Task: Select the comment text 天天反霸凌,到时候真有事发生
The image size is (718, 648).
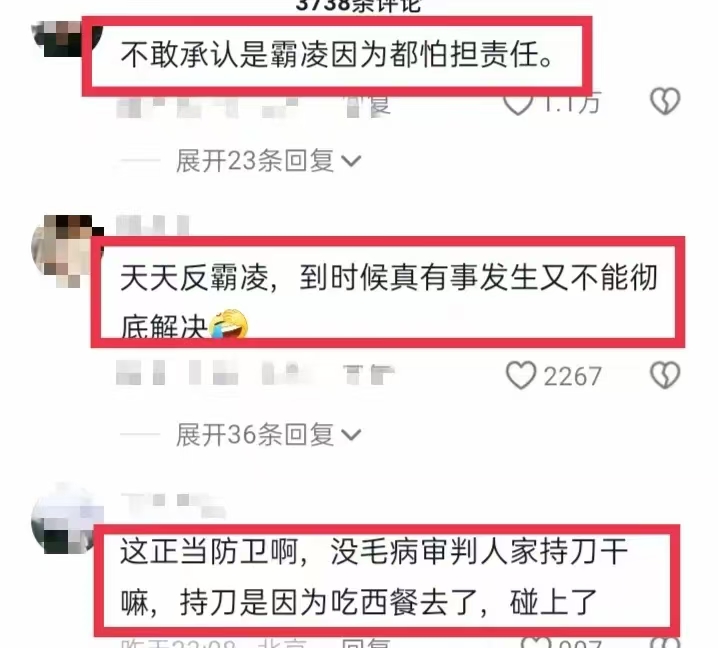Action: click(x=388, y=300)
